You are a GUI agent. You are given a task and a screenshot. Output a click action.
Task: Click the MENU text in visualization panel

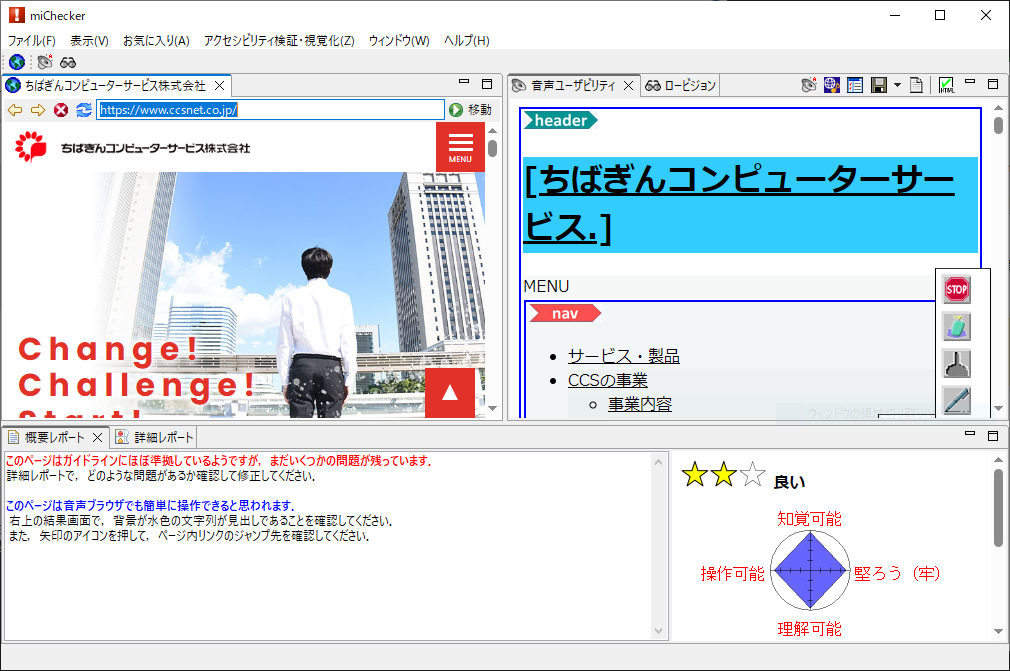(x=546, y=286)
